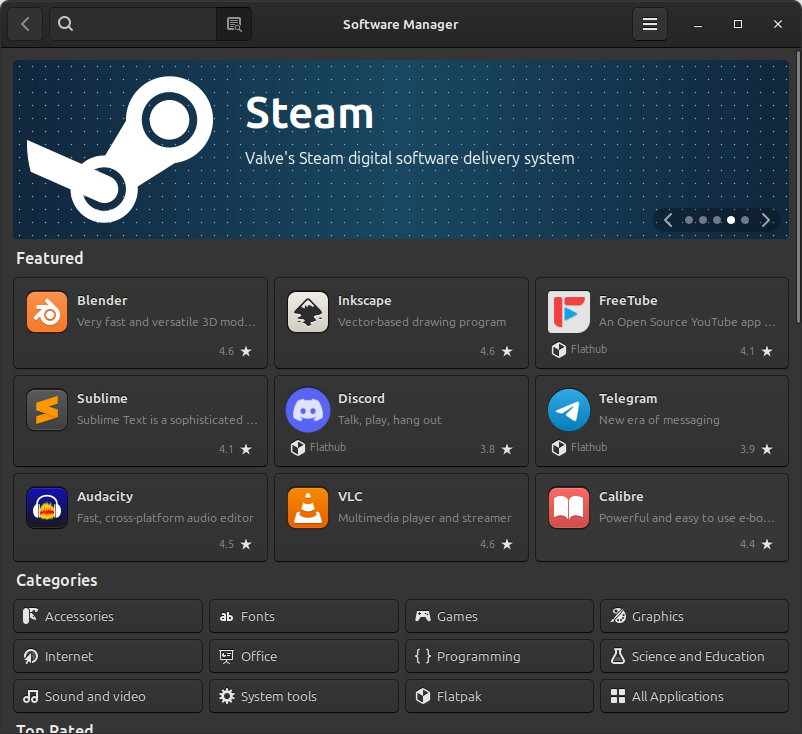
Task: Click the Steam banner title
Action: tap(309, 114)
